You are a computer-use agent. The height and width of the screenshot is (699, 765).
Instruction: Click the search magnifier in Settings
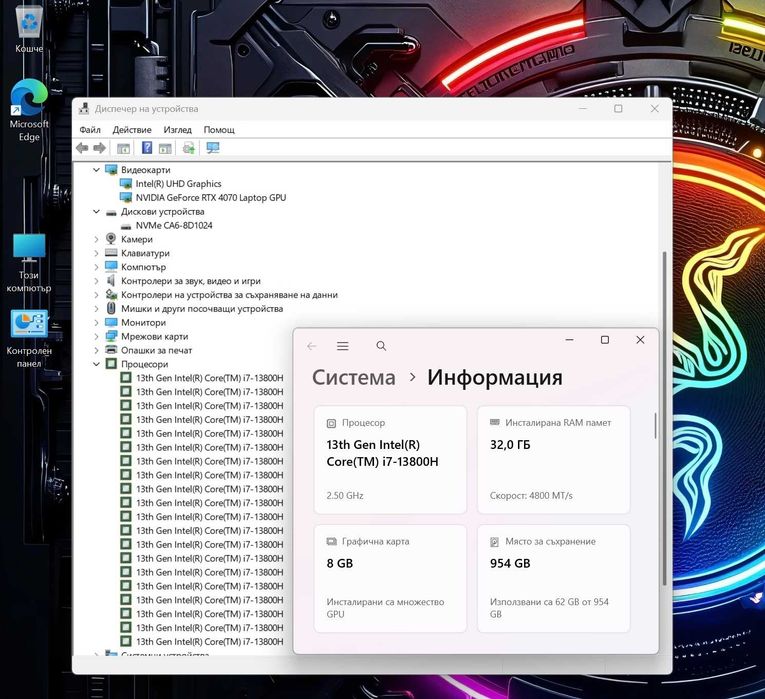click(x=381, y=346)
